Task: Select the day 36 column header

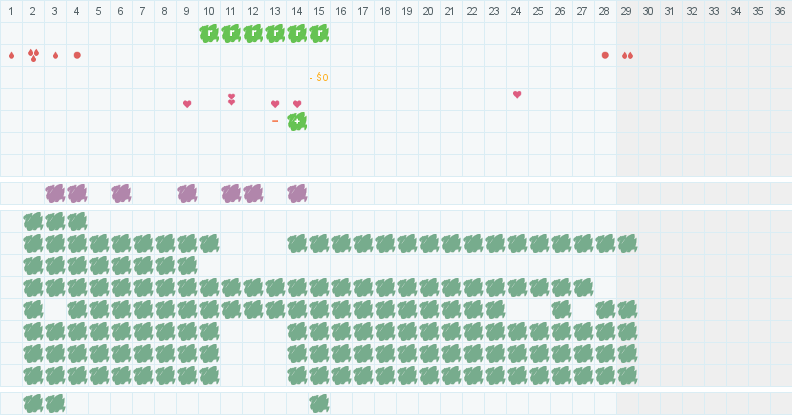Action: (780, 11)
